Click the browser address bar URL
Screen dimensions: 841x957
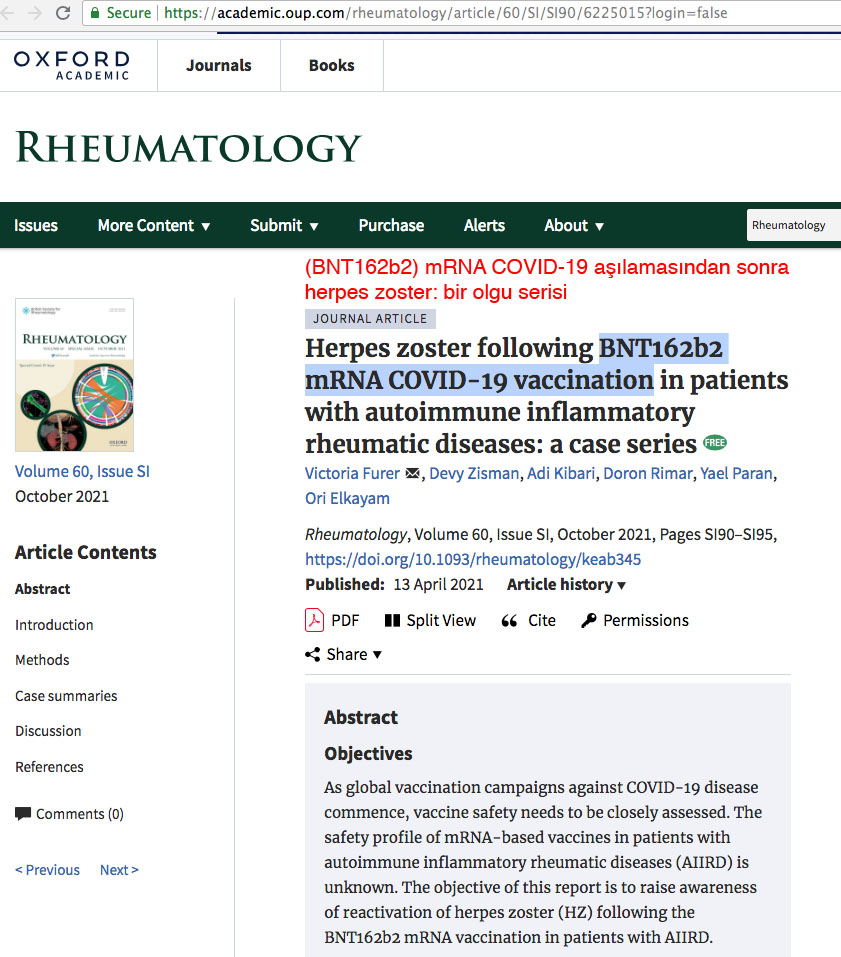tap(446, 13)
